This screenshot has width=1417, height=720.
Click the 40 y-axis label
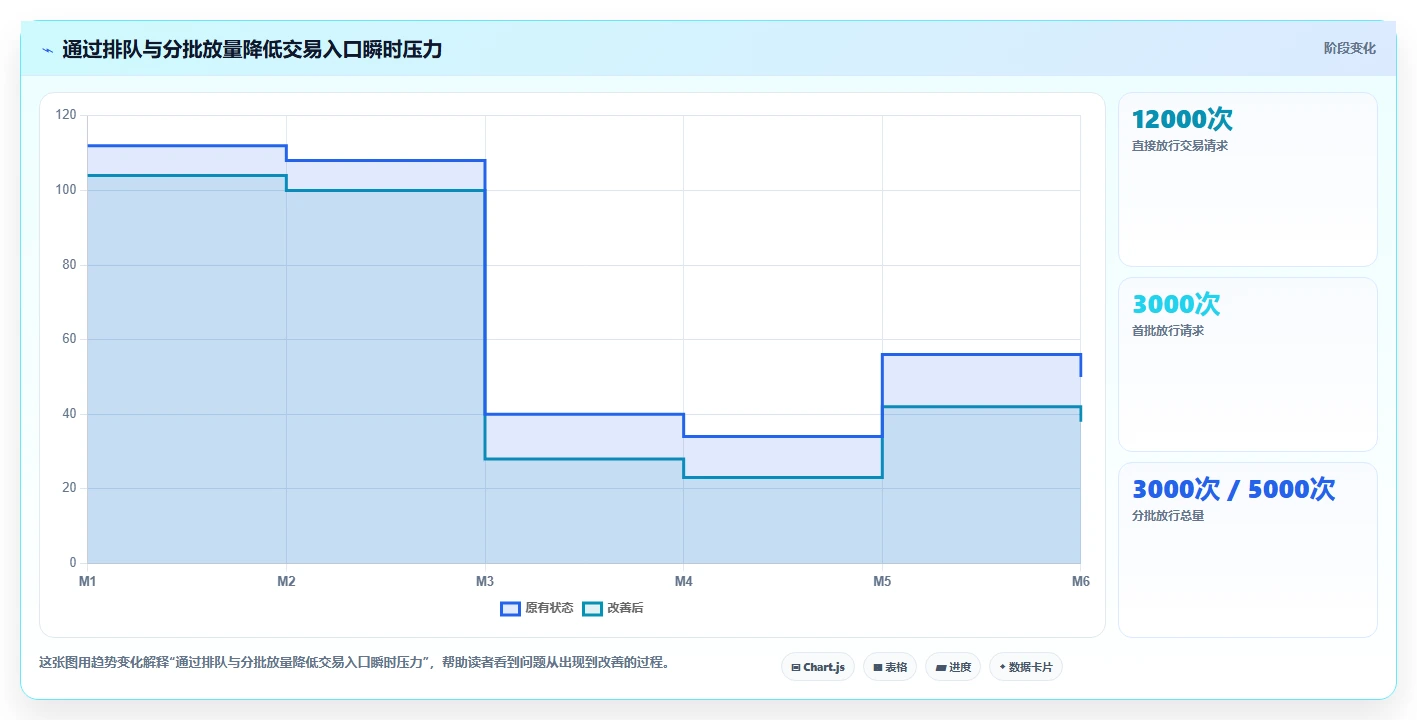[69, 414]
